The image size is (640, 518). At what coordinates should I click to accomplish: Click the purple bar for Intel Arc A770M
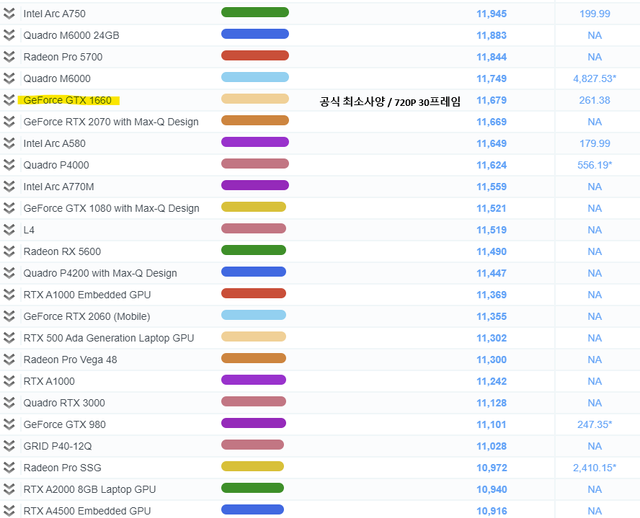pos(254,186)
